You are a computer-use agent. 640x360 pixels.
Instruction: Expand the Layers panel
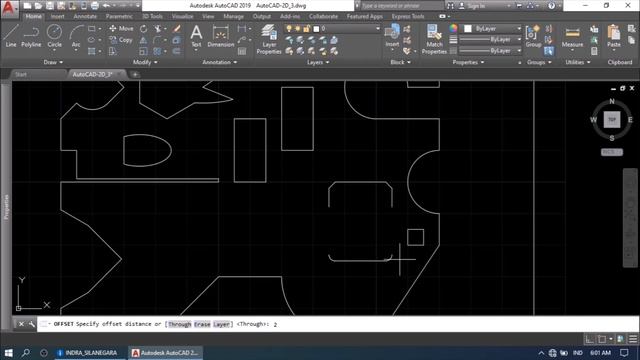click(318, 62)
